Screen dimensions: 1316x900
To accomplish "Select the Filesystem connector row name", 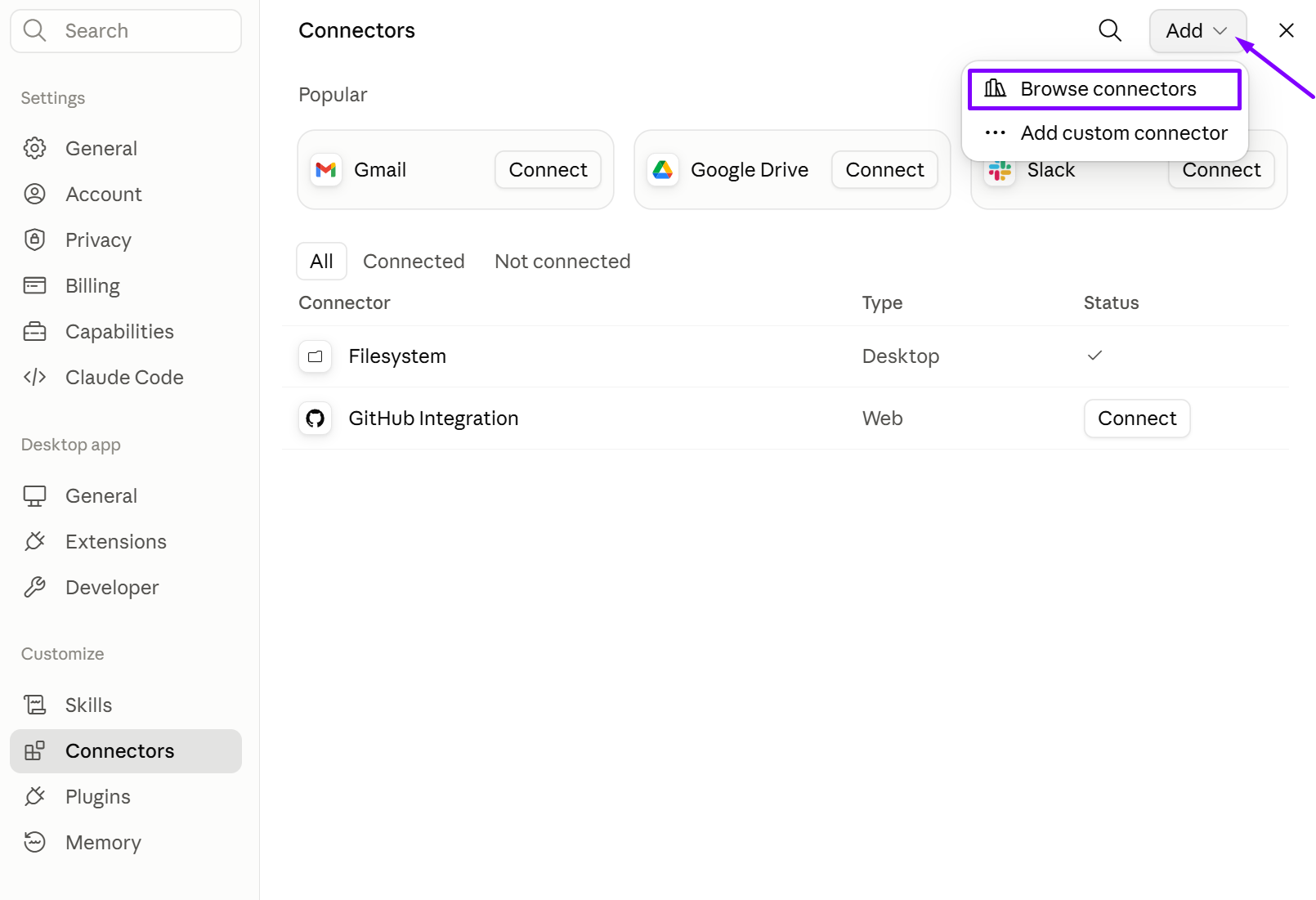I will pos(397,356).
